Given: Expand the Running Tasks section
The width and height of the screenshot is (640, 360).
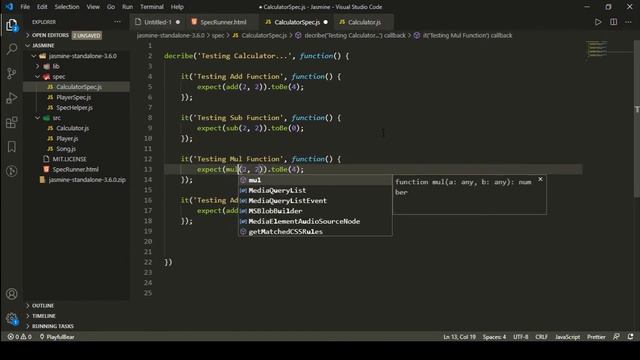Looking at the screenshot, I should [x=49, y=326].
